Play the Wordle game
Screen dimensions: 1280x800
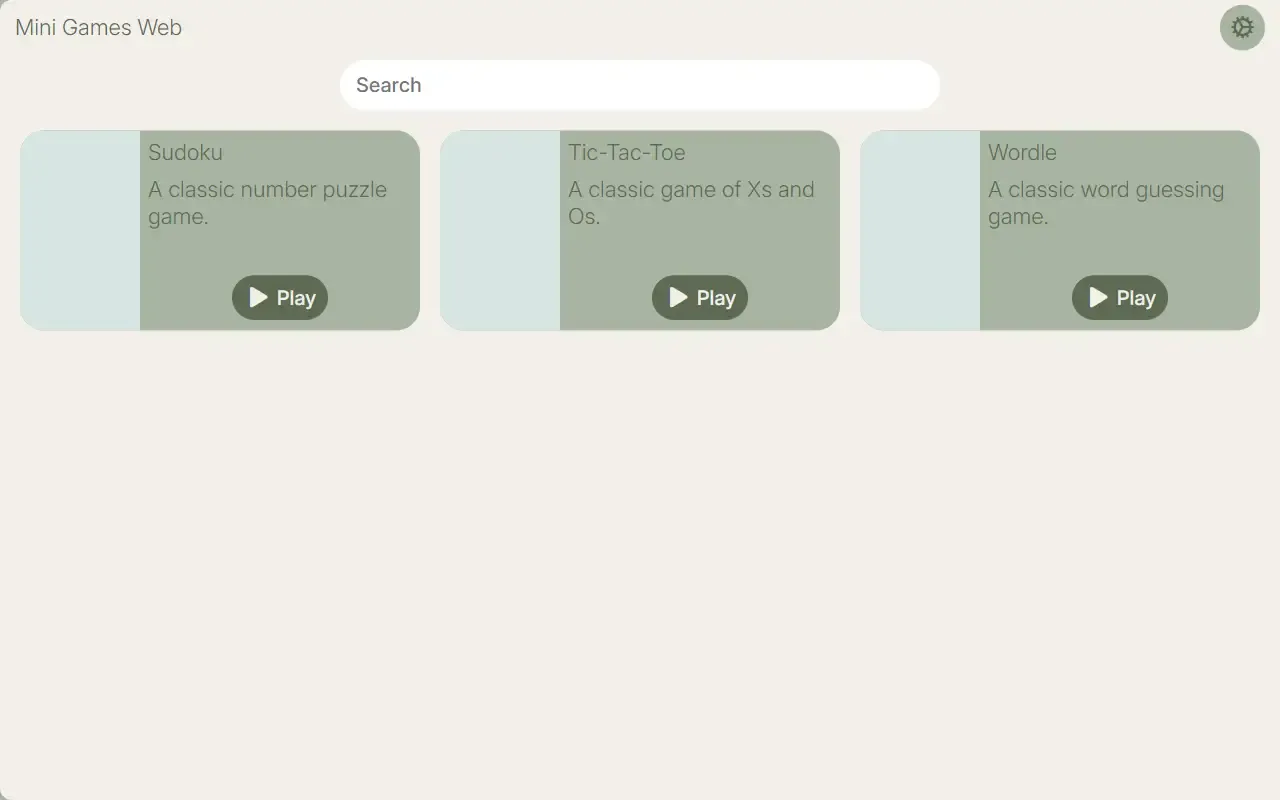1120,298
